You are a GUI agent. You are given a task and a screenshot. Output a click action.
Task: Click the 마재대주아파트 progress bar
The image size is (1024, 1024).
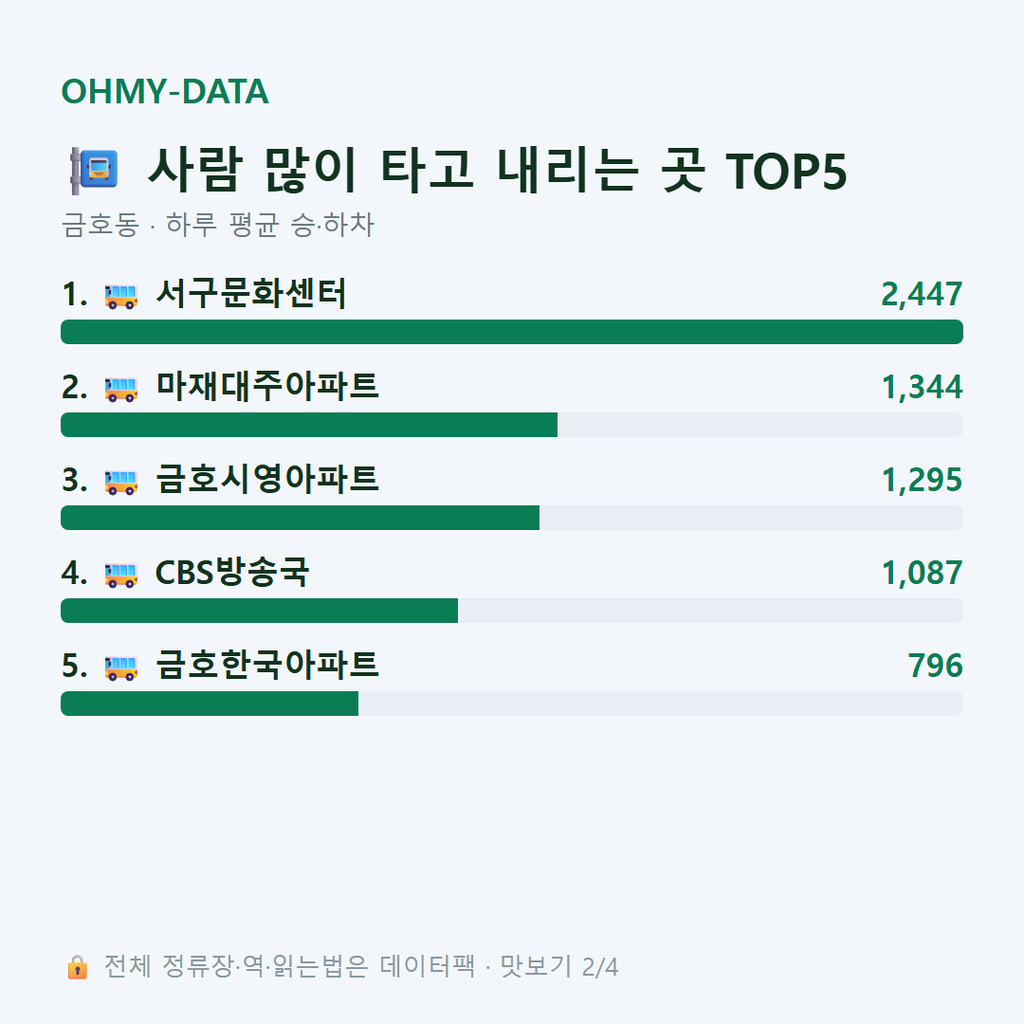(512, 424)
